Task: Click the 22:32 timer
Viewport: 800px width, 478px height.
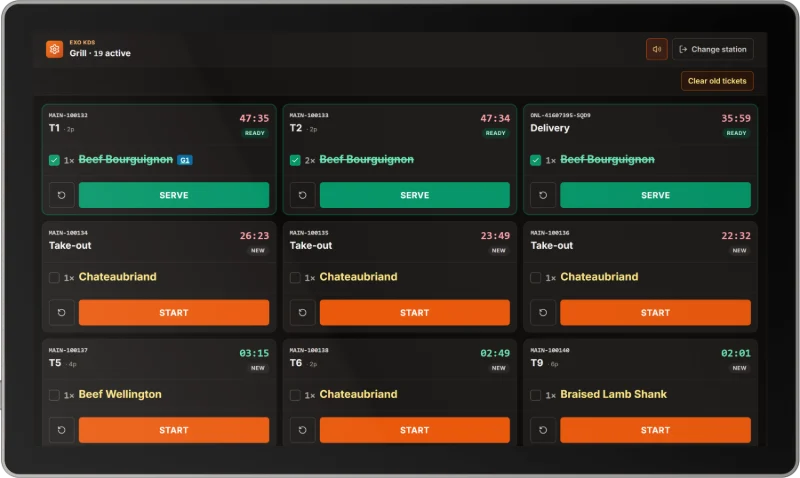Action: (x=736, y=236)
